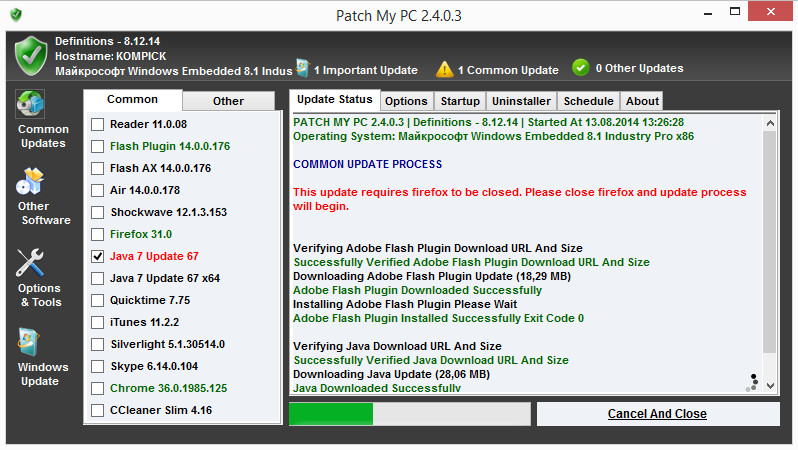Click the log scrollbar down arrow
Screen dimensions: 798x450
click(x=770, y=386)
